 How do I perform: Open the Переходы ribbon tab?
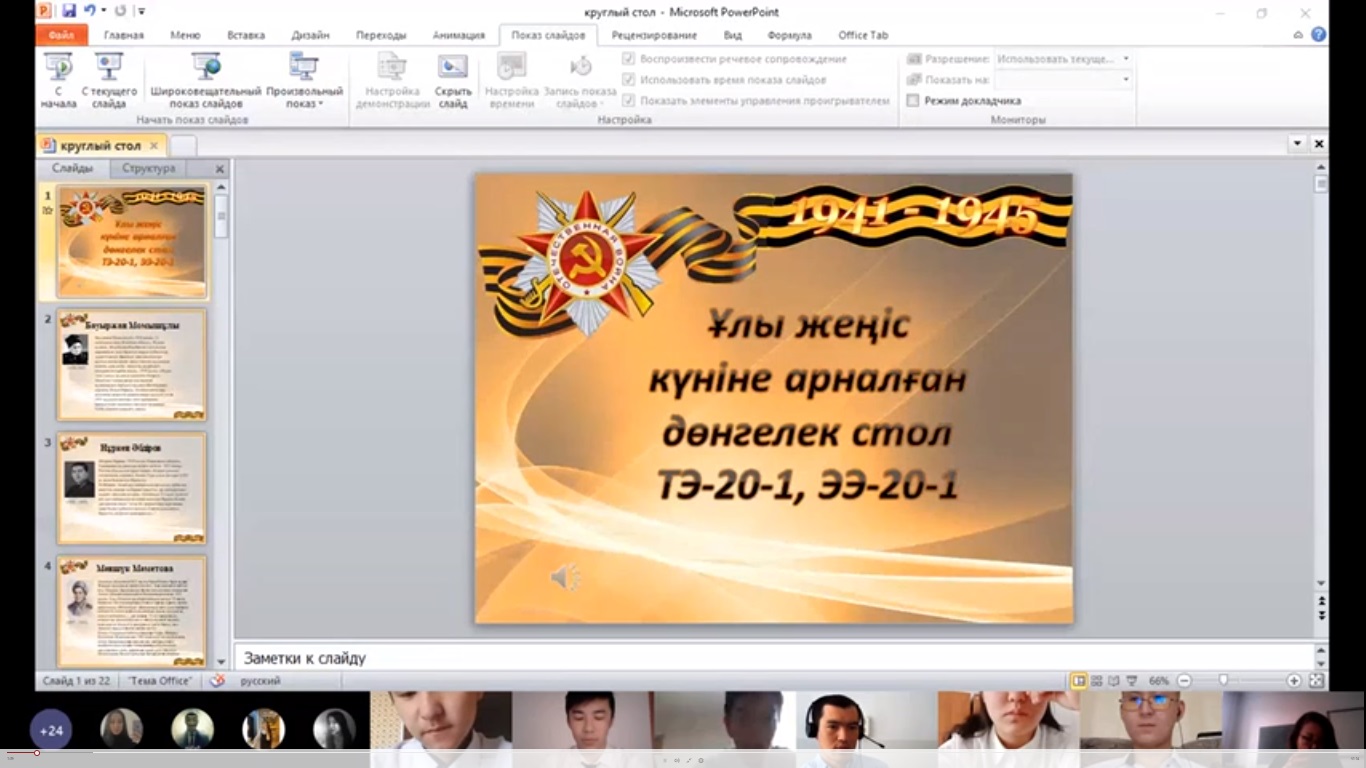tap(381, 35)
